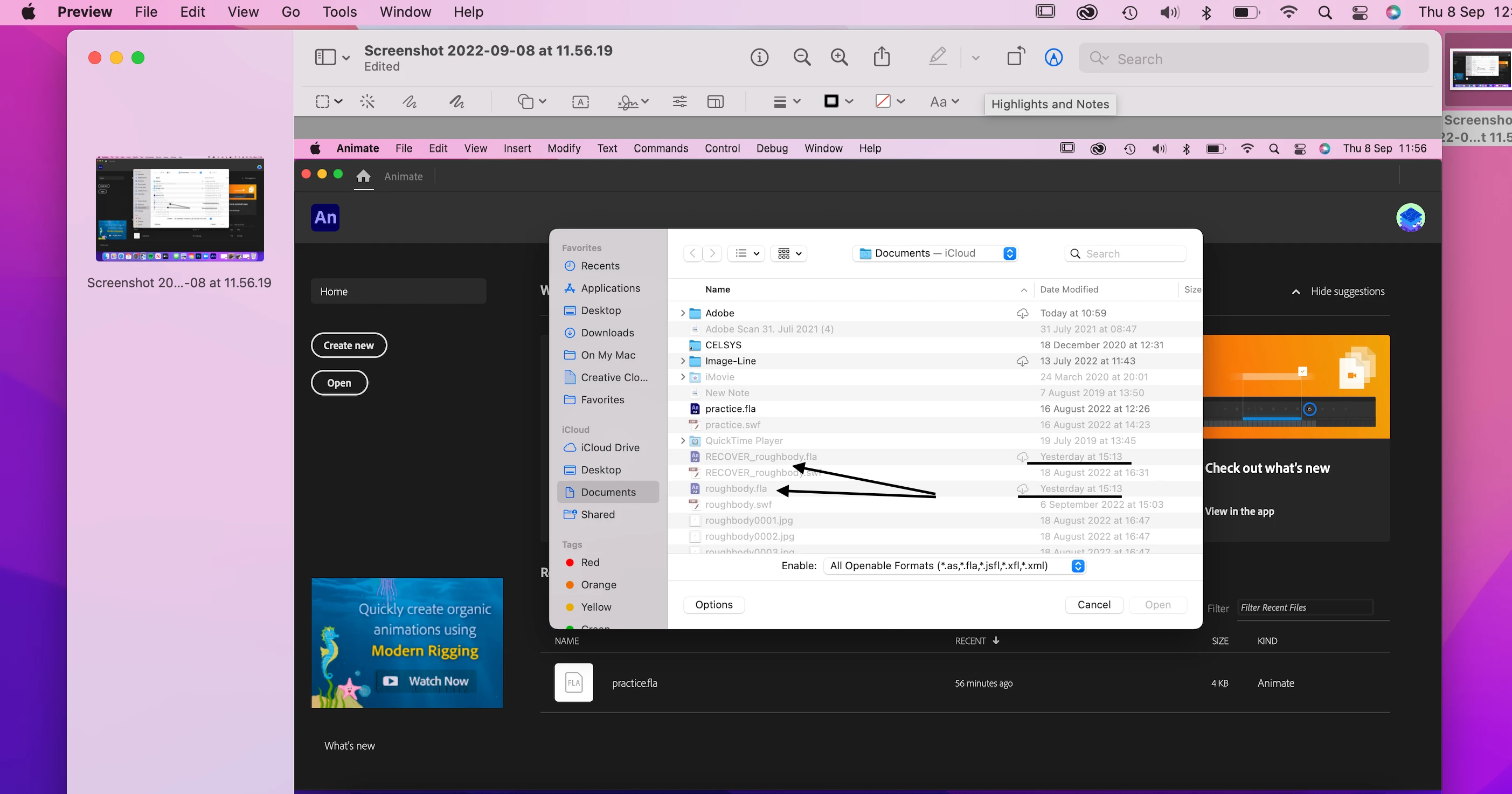Toggle the sidebar view button

[x=326, y=58]
